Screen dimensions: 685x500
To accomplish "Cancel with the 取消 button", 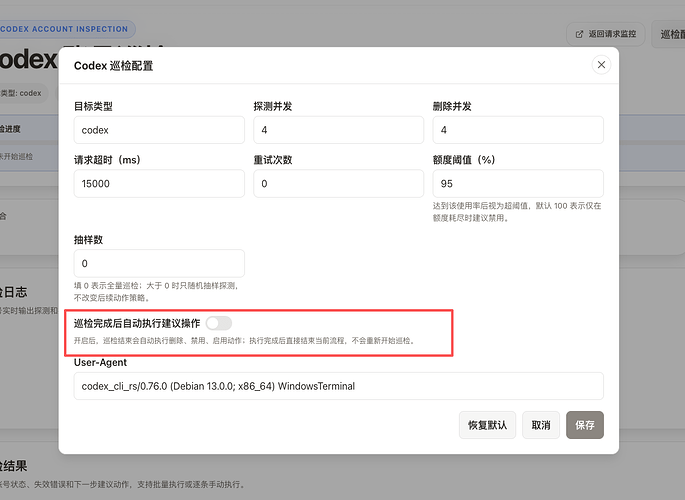I will (x=541, y=425).
